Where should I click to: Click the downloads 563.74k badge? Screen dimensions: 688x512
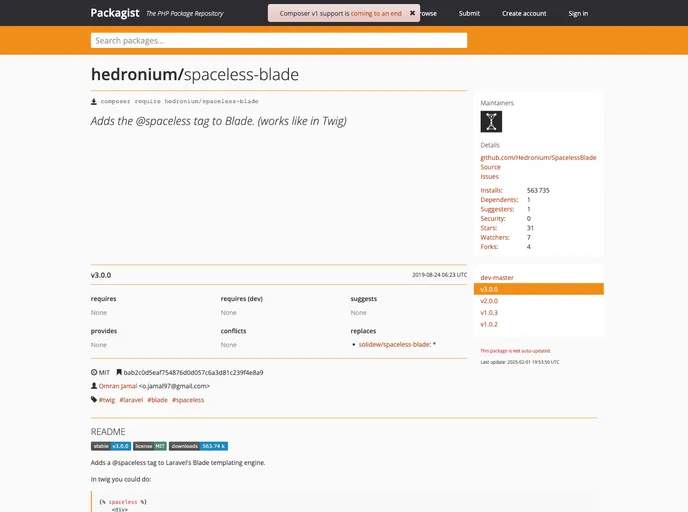(198, 446)
